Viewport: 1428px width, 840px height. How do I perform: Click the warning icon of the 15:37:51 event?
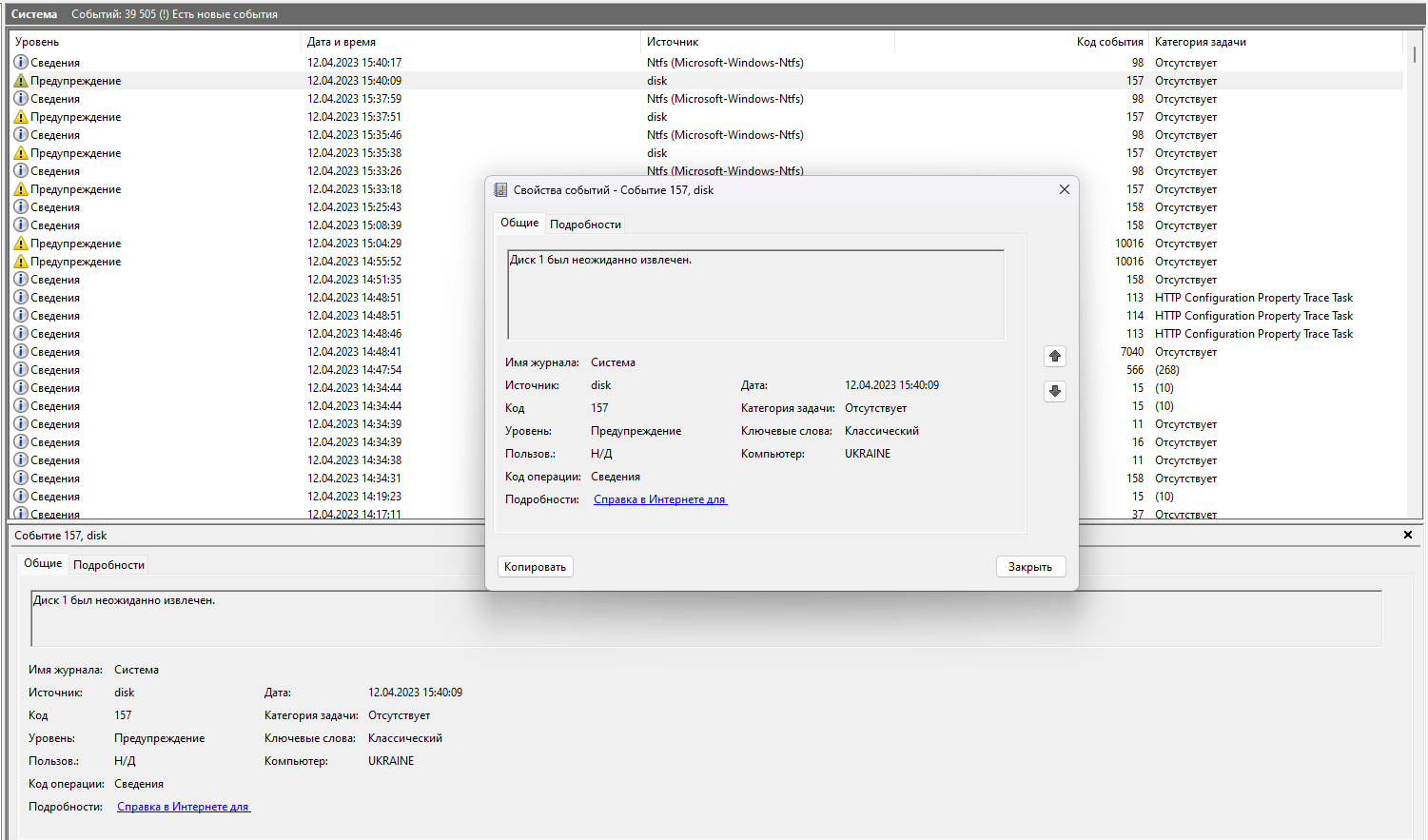[x=21, y=117]
